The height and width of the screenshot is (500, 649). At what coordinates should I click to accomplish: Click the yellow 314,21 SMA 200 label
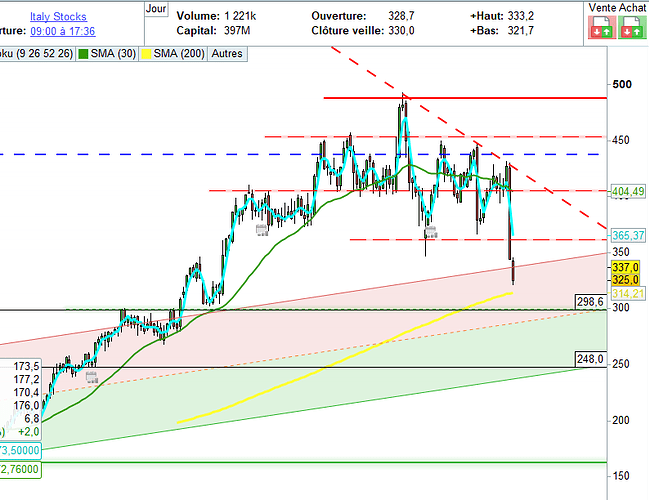(626, 293)
